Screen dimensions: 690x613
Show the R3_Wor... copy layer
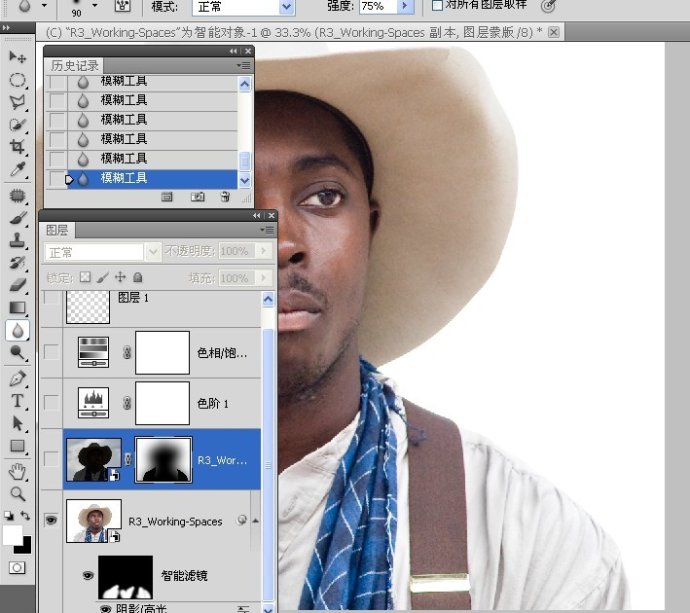(x=51, y=459)
